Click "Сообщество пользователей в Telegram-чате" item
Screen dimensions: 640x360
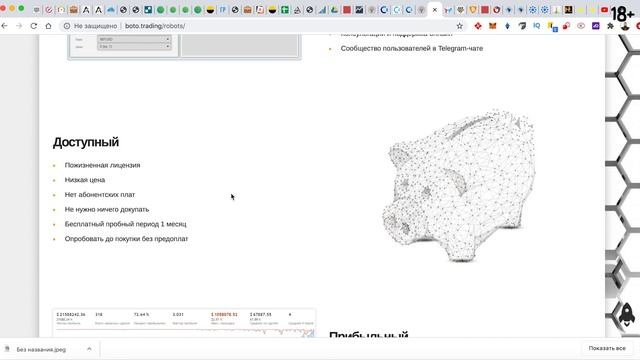[x=412, y=48]
